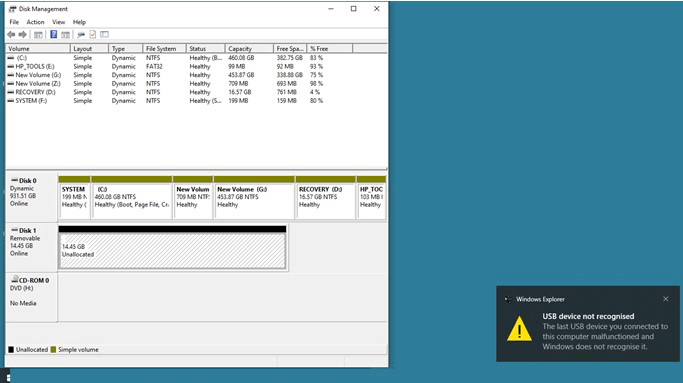Image resolution: width=683 pixels, height=383 pixels.
Task: Click the blue Help toolbar icon
Action: (x=54, y=34)
